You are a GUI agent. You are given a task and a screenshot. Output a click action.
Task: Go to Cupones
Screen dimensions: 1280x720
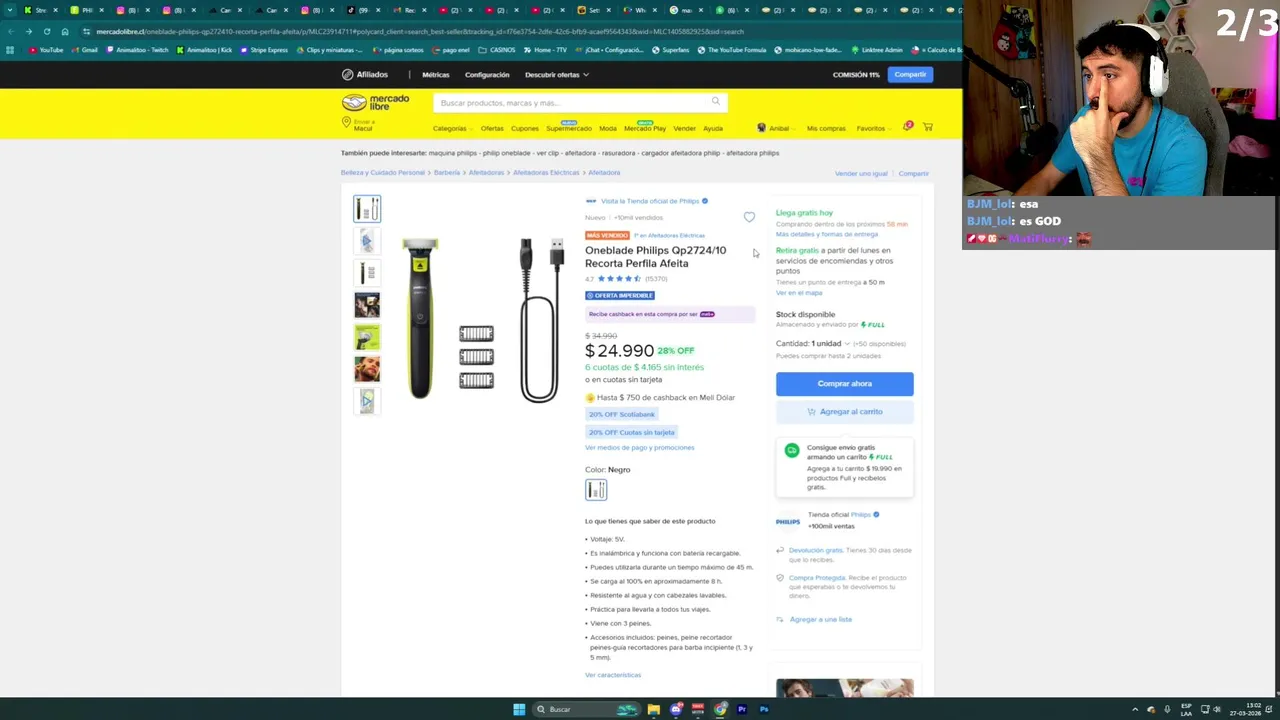click(x=525, y=128)
